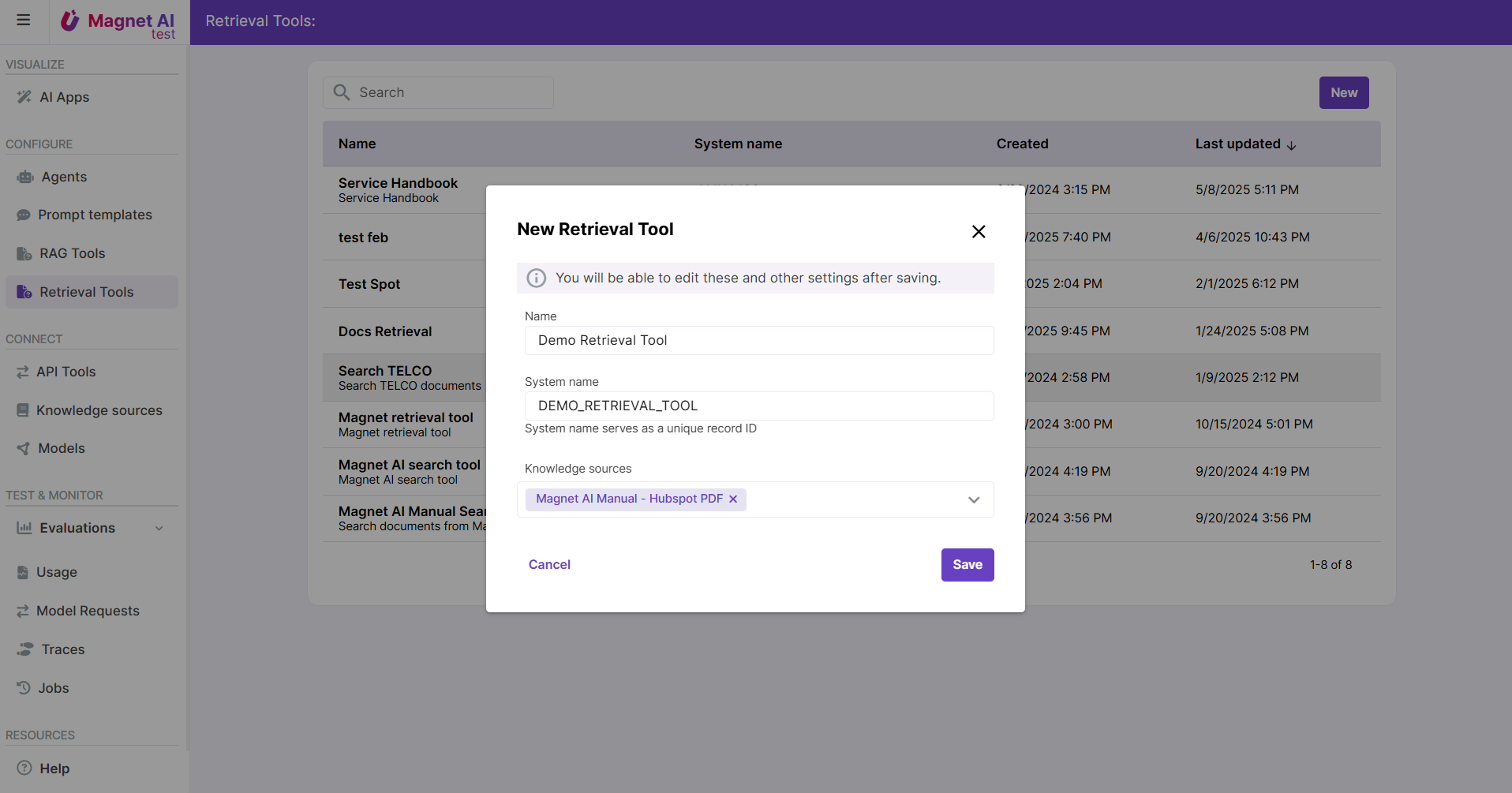Go to Usage page
Viewport: 1512px width, 793px height.
(x=56, y=572)
